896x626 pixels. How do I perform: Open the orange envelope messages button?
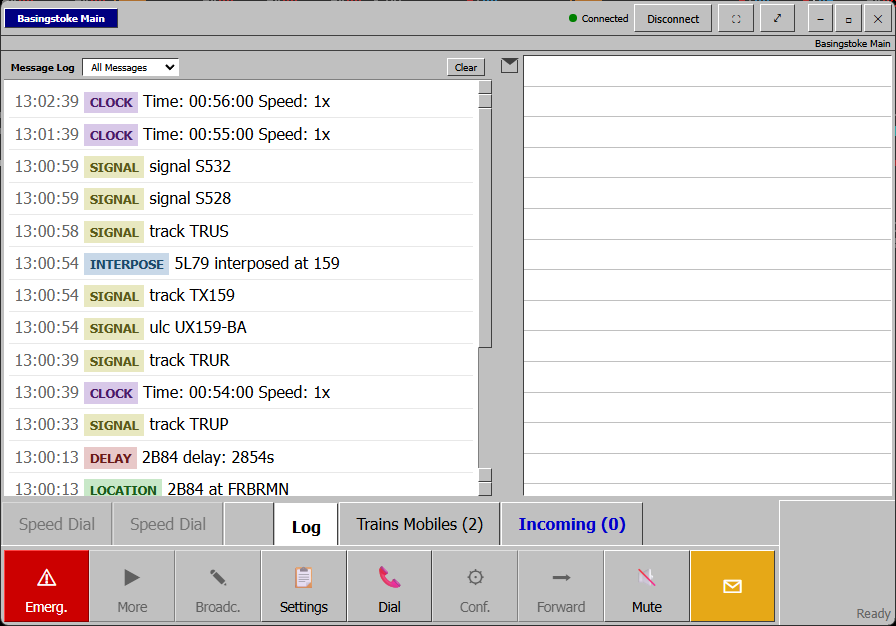point(733,585)
